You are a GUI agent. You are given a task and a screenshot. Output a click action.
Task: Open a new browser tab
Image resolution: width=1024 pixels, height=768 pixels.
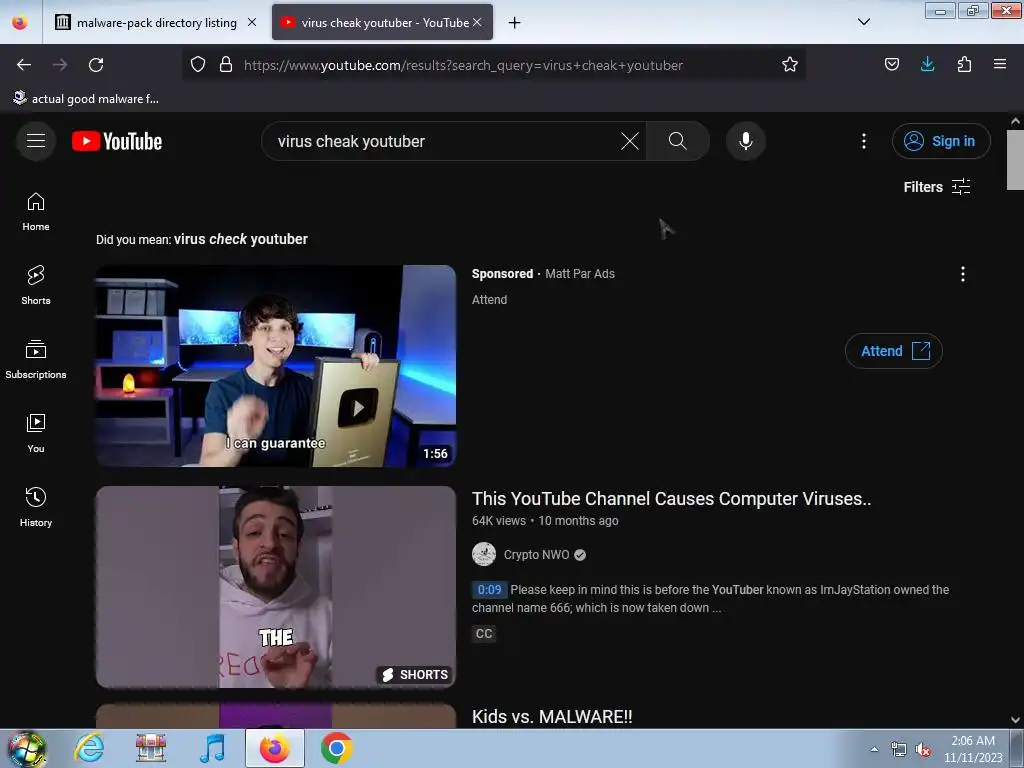(x=515, y=23)
